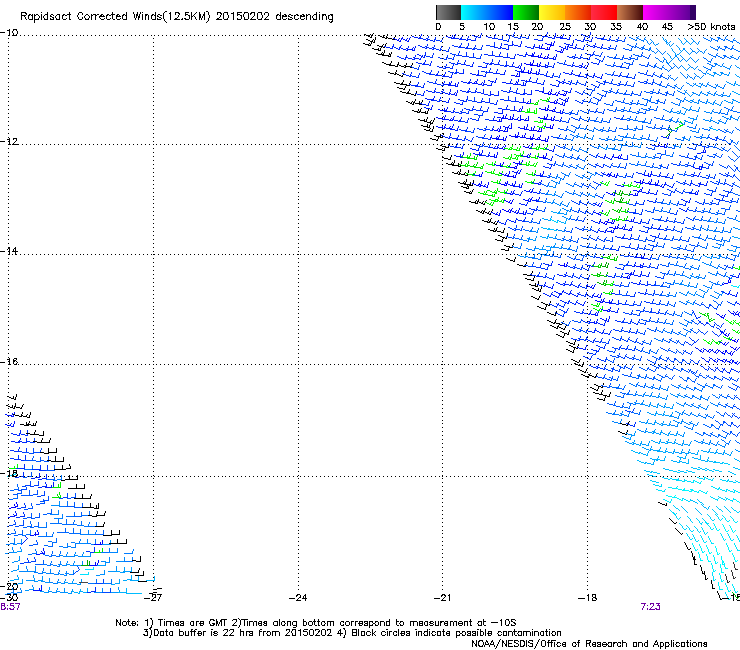Click the 'Data buffer is 22 hrs' note line
Image resolution: width=740 pixels, height=650 pixels.
point(352,633)
